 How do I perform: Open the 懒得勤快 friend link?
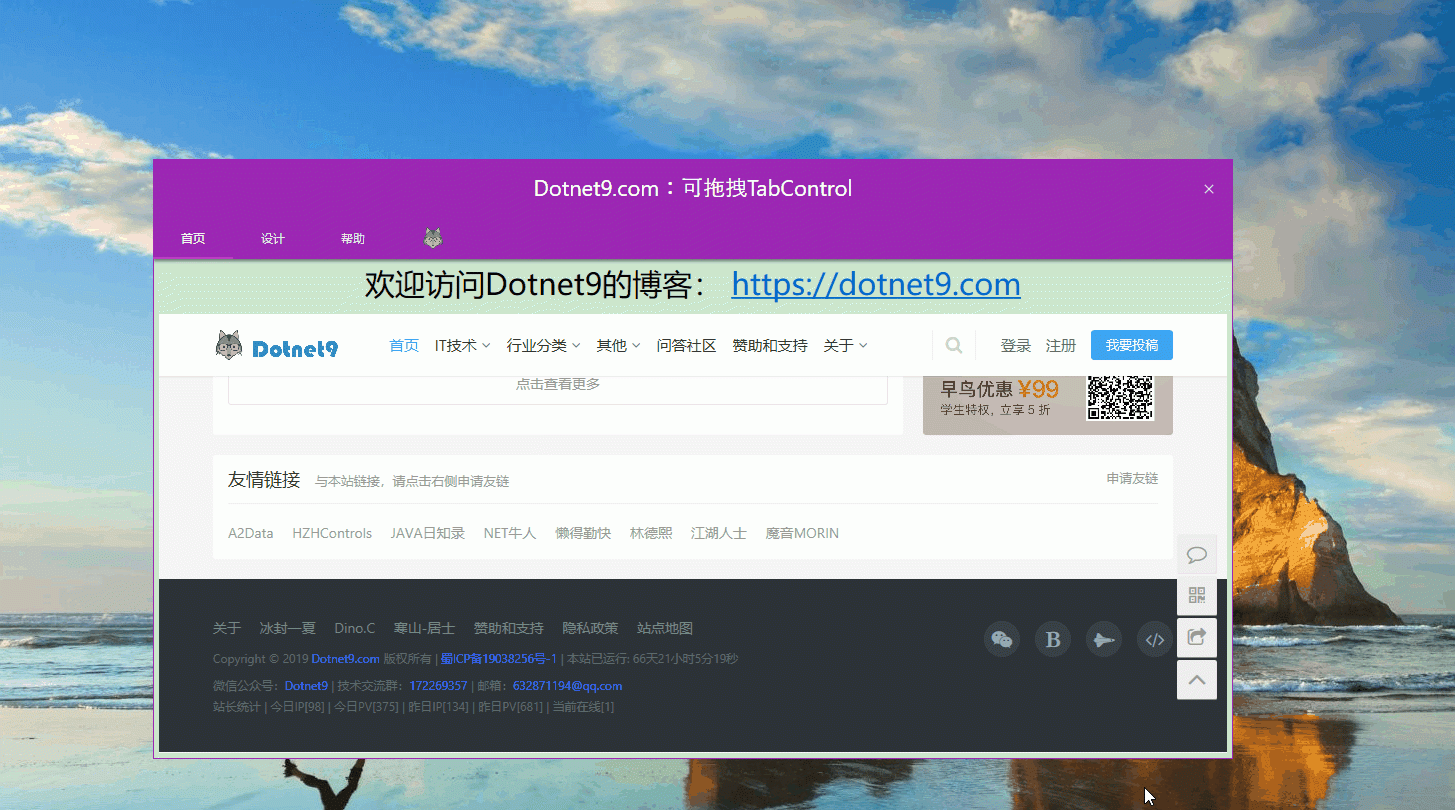coord(583,533)
